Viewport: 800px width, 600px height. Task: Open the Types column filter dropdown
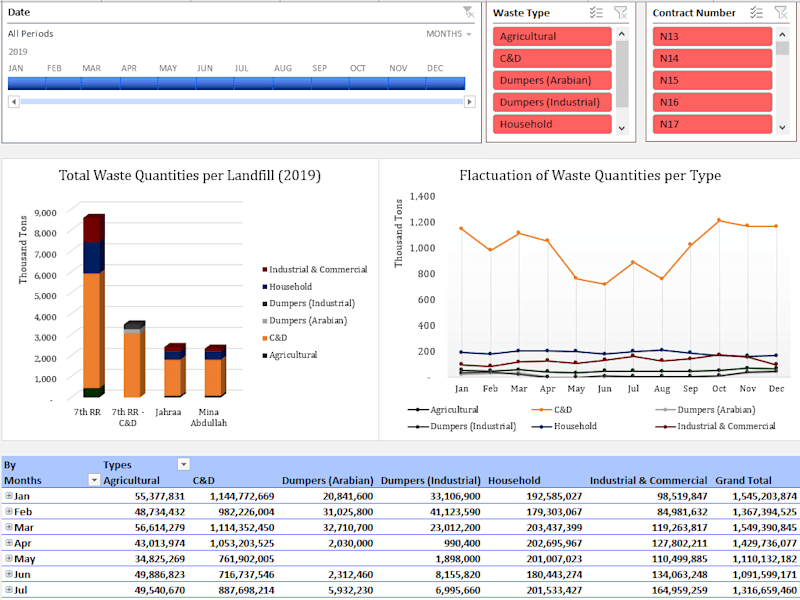(x=184, y=464)
